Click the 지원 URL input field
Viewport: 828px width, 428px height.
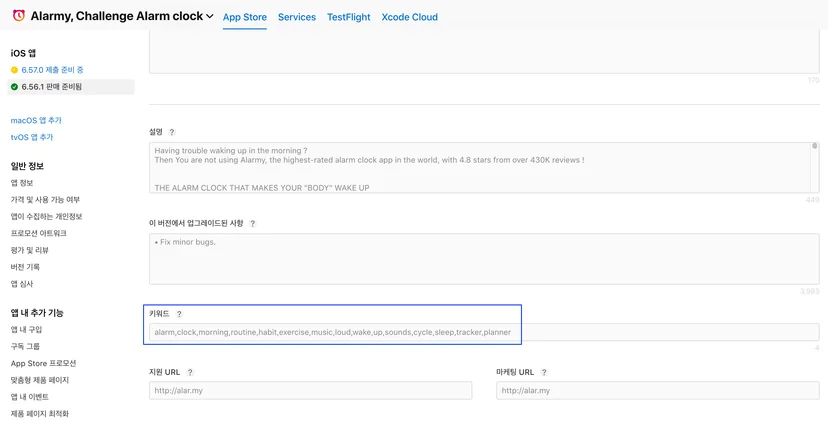[x=310, y=391]
